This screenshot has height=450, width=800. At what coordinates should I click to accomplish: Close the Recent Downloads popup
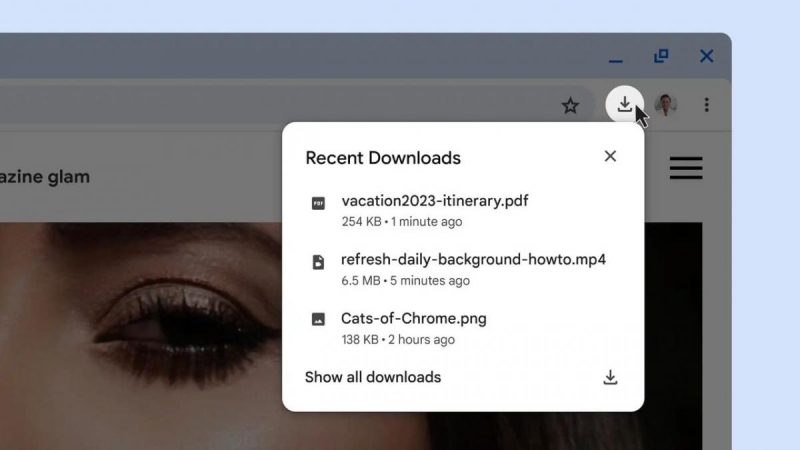coord(610,156)
